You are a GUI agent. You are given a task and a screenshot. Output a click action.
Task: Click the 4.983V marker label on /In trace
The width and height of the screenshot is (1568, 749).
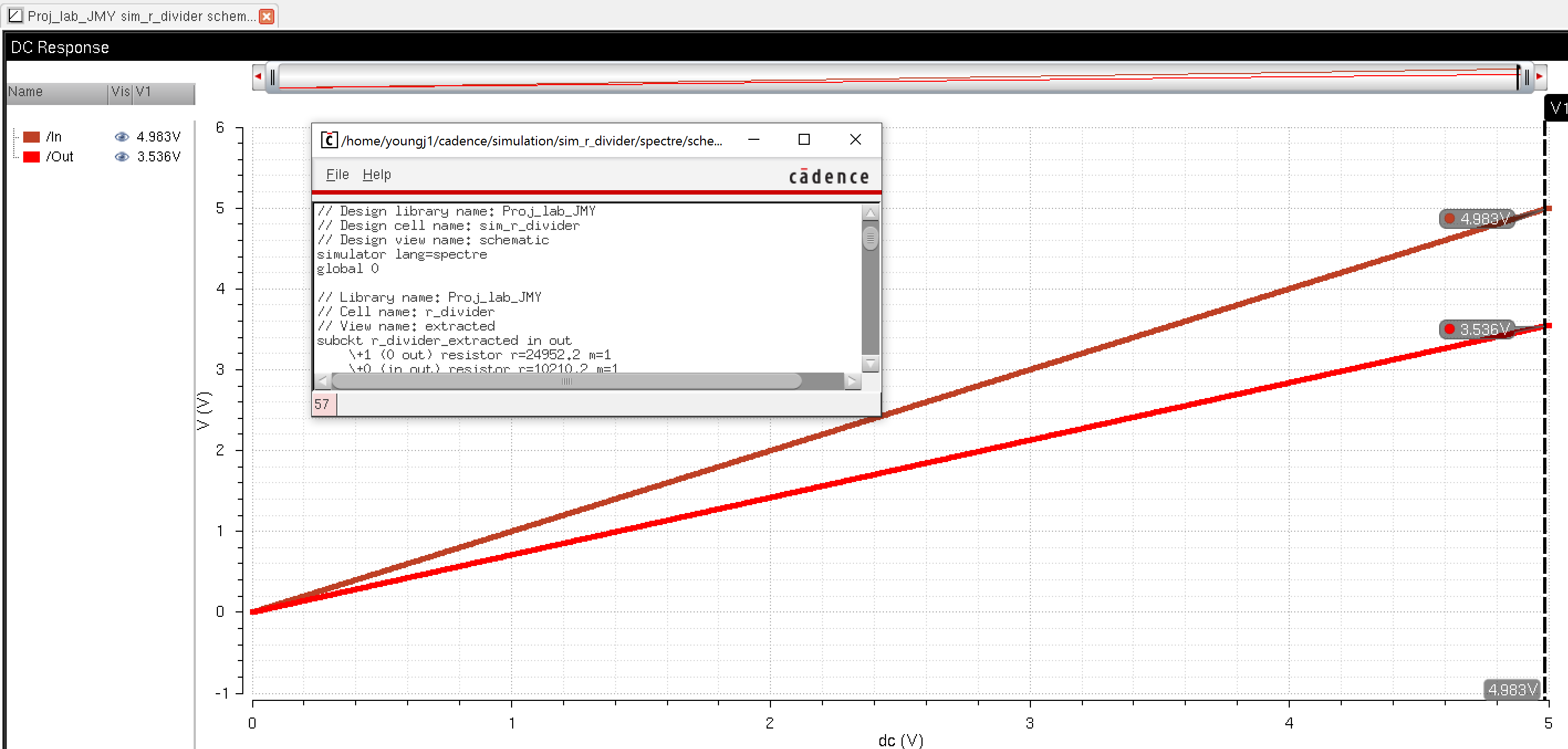point(1477,219)
